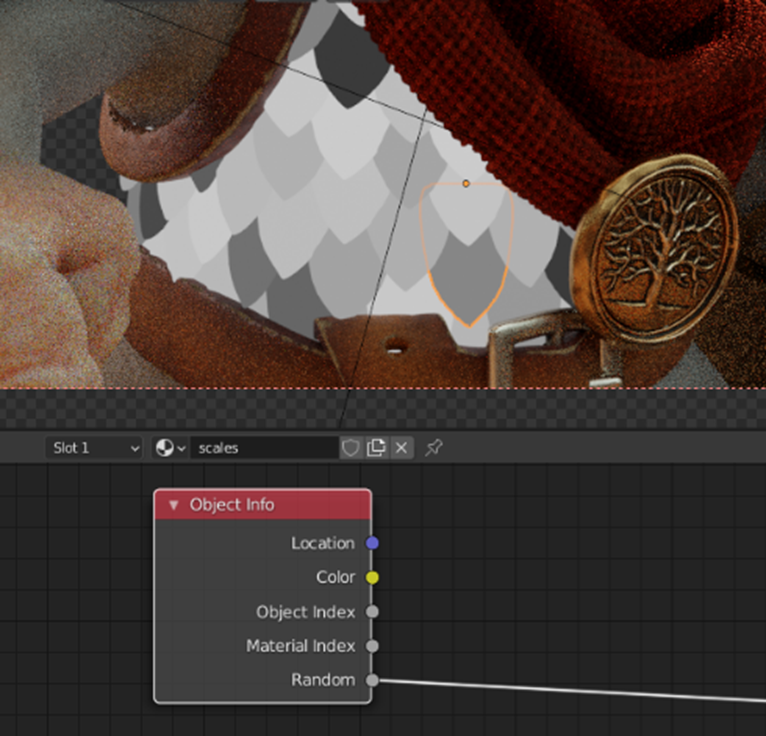The width and height of the screenshot is (766, 736).
Task: Select the Object Info node header
Action: [263, 505]
